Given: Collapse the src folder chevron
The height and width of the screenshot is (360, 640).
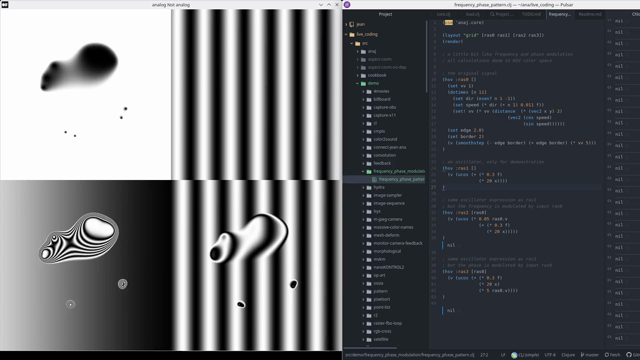Looking at the screenshot, I should 352,43.
